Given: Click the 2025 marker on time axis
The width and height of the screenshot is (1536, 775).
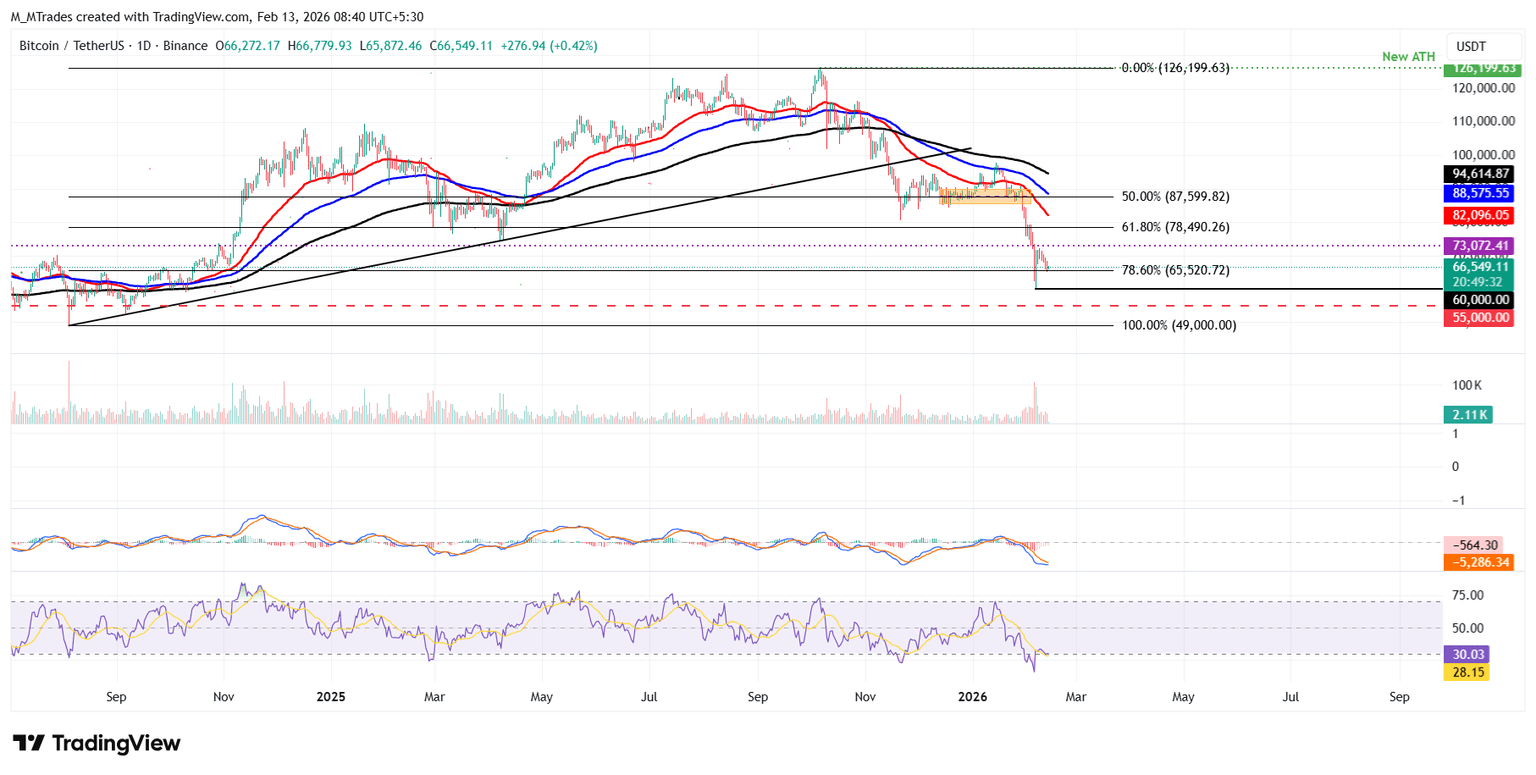Looking at the screenshot, I should click(x=329, y=695).
